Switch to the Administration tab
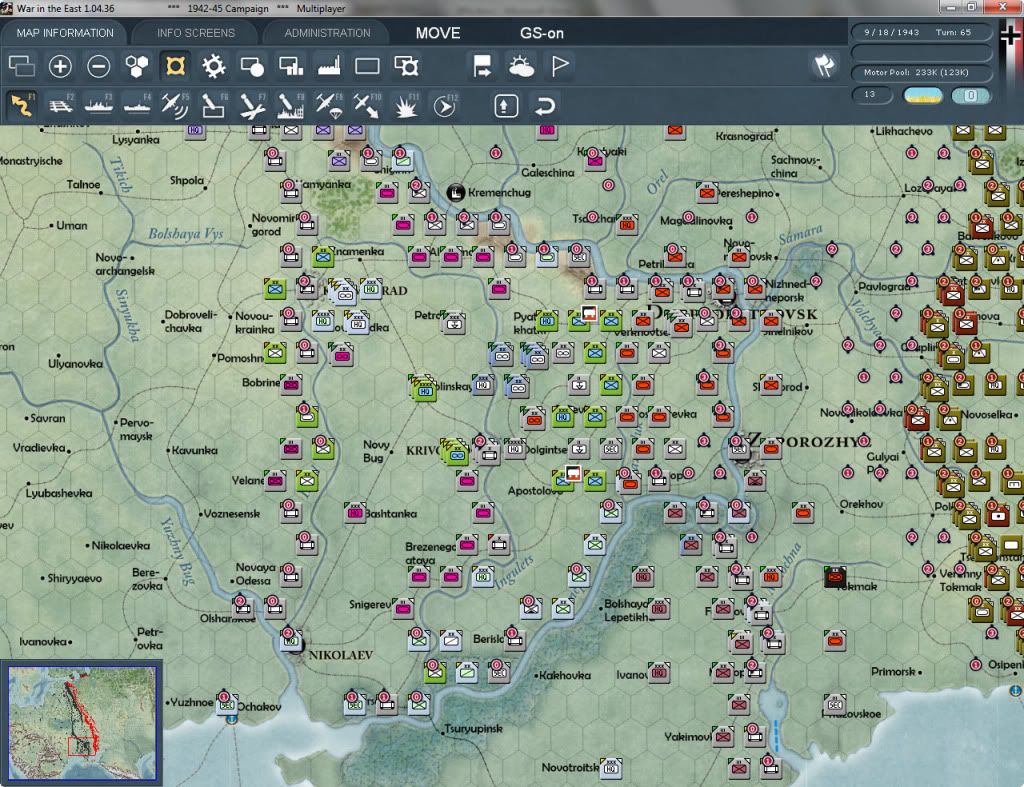This screenshot has height=787, width=1024. 327,33
